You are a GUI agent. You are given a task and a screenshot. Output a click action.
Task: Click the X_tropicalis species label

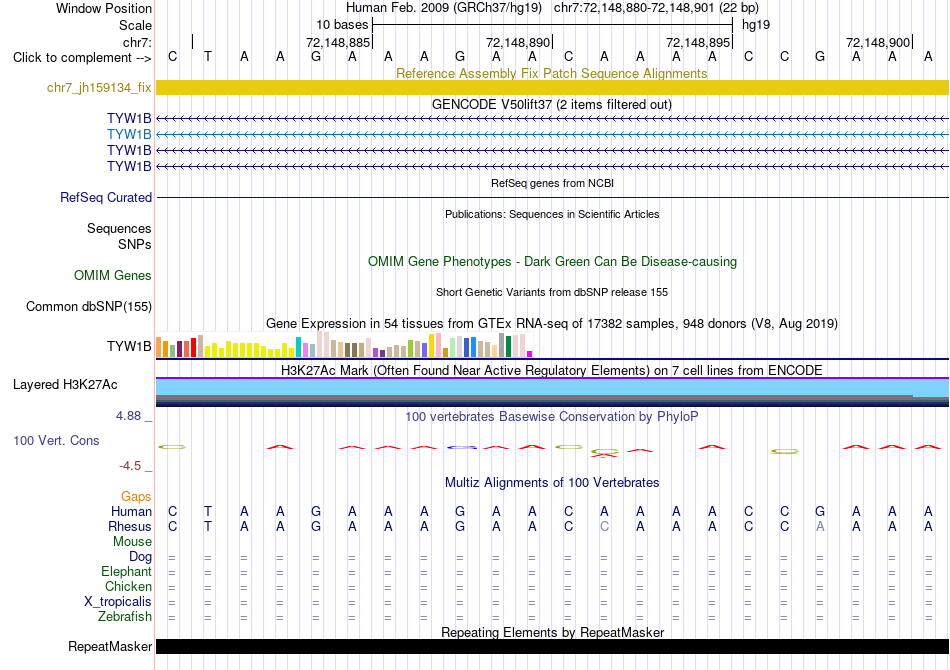118,602
